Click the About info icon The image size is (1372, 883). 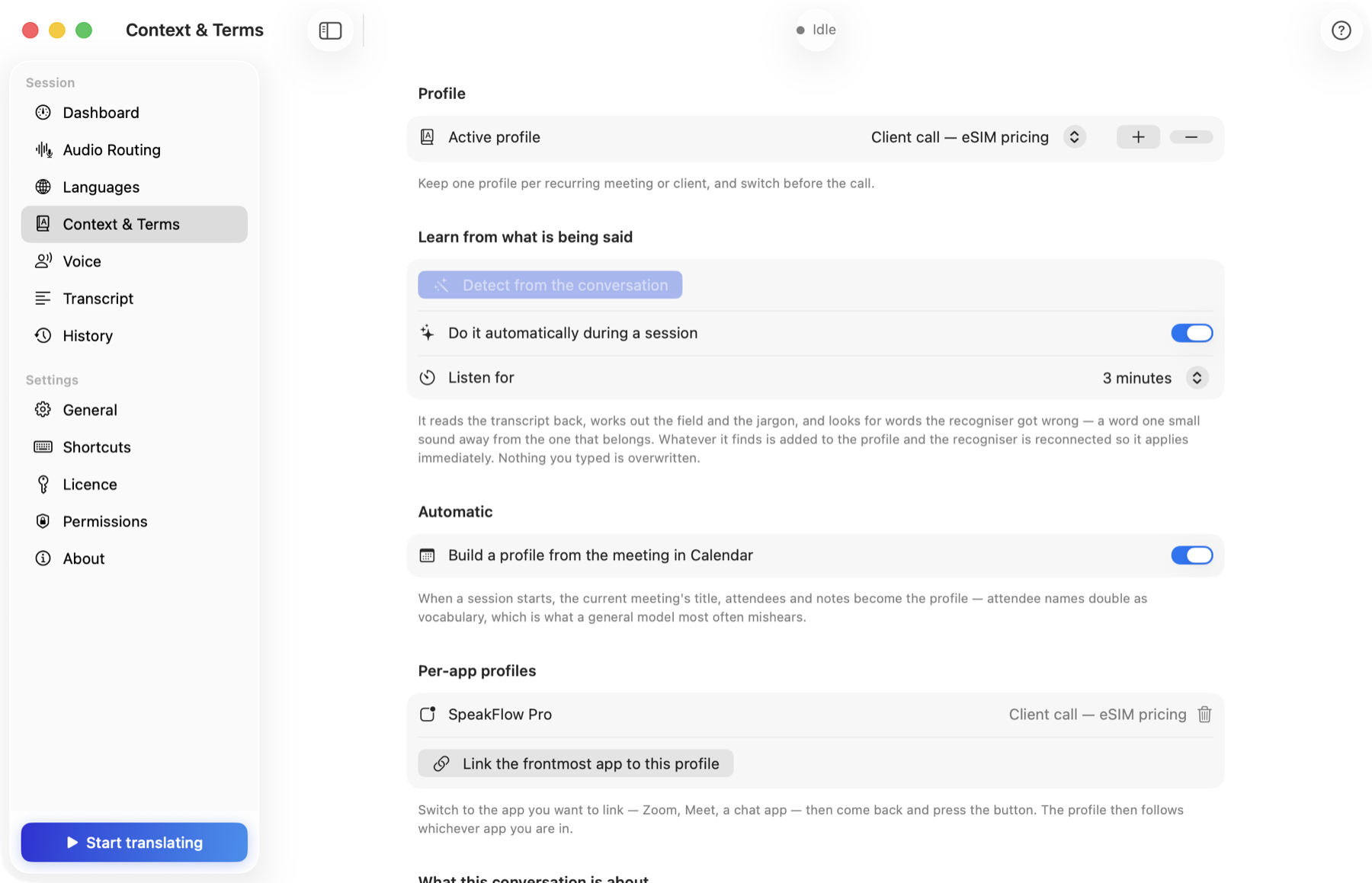pos(43,558)
